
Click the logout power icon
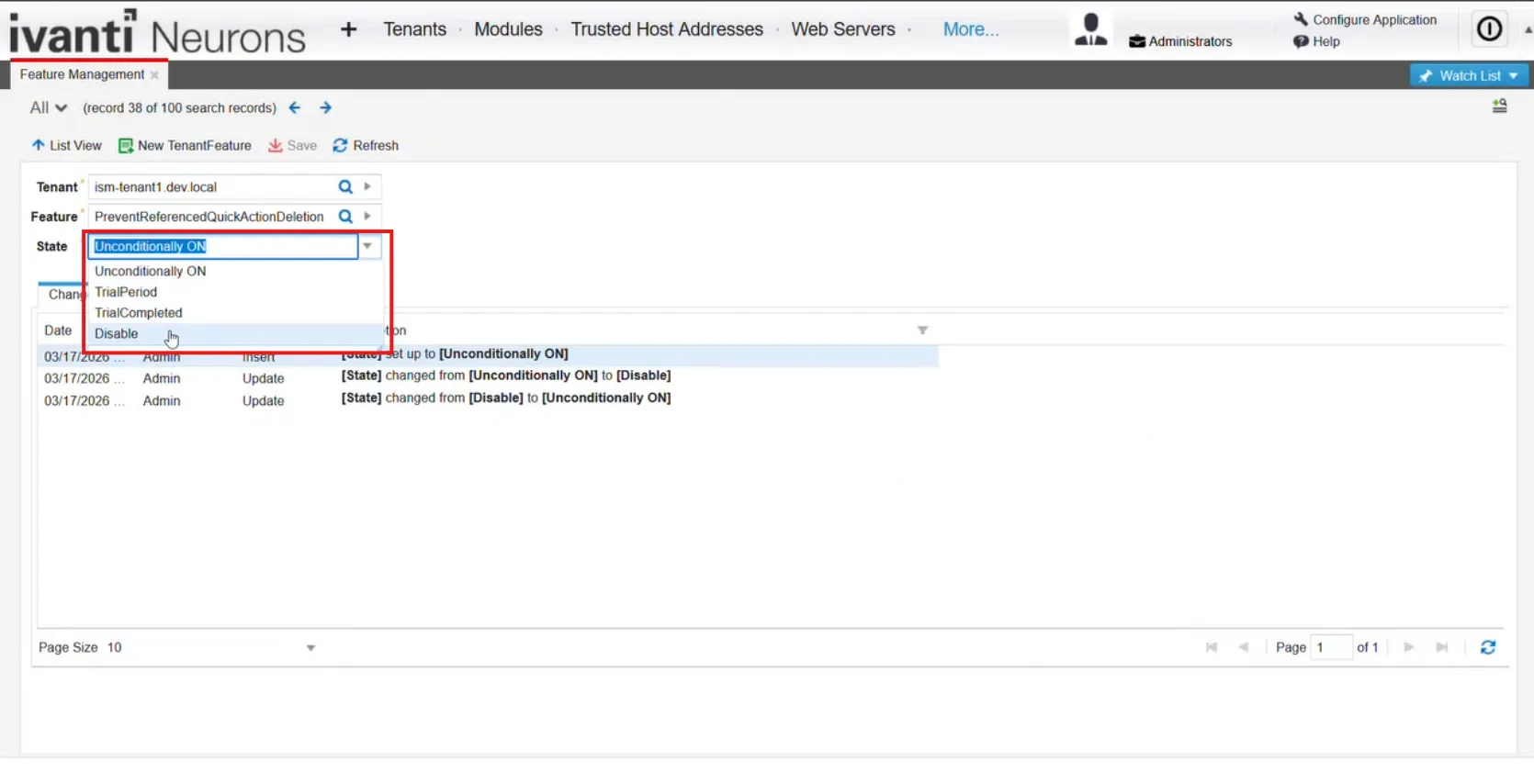[x=1489, y=29]
